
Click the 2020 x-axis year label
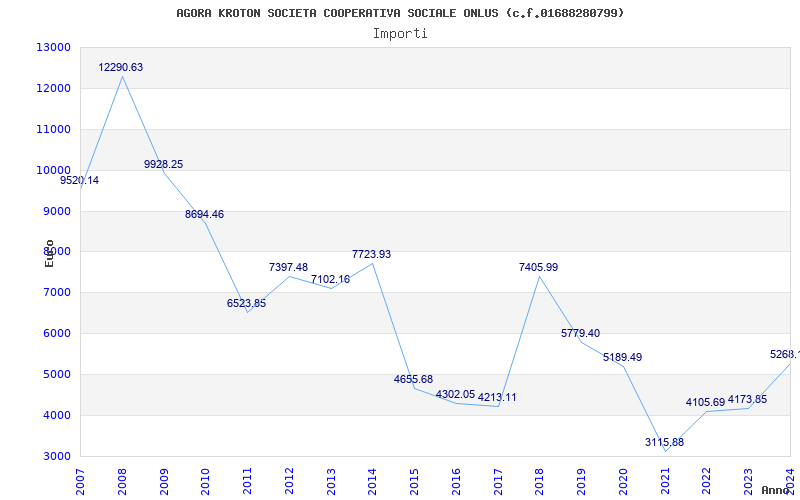pyautogui.click(x=623, y=482)
